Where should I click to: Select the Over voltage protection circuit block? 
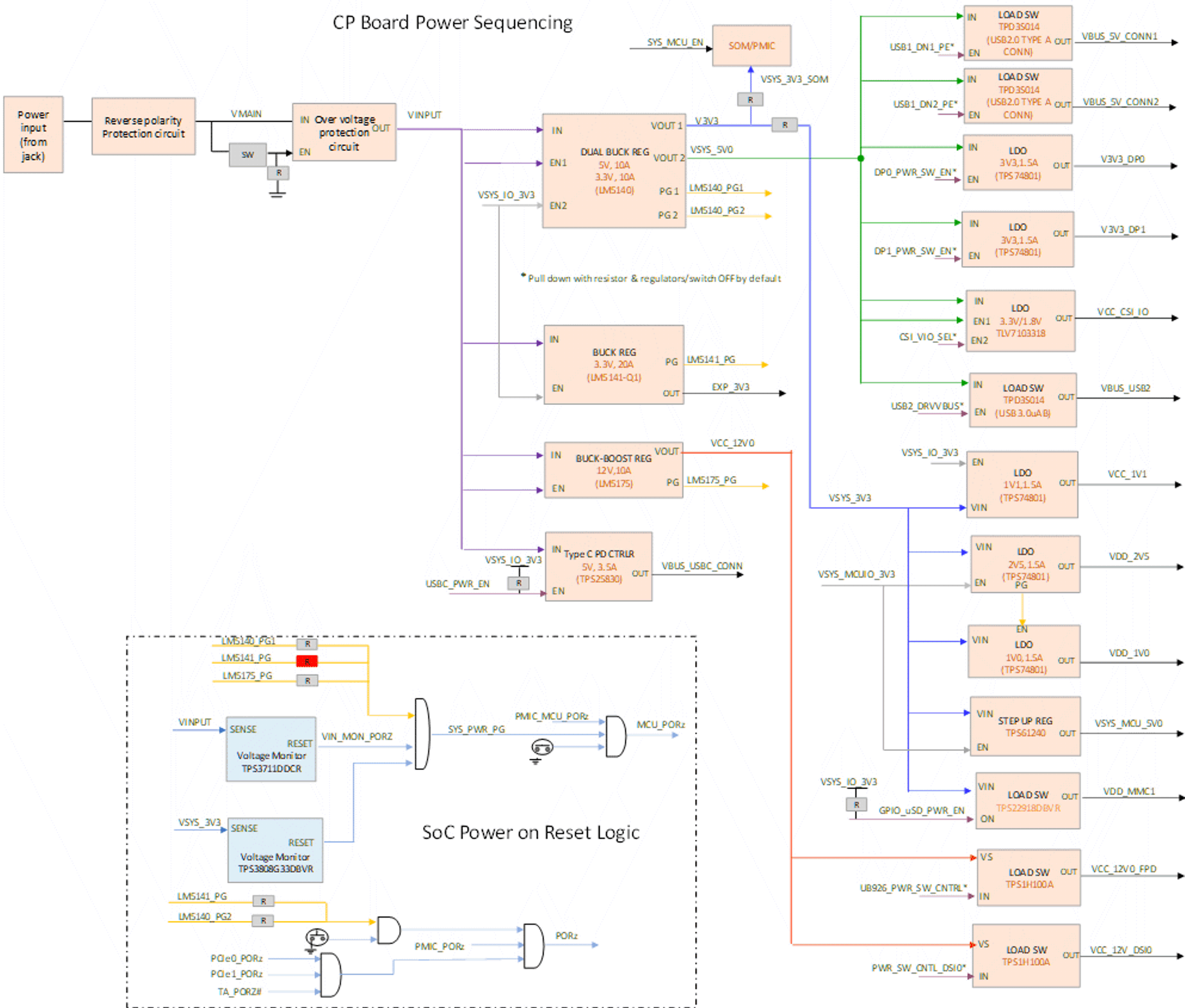(344, 132)
